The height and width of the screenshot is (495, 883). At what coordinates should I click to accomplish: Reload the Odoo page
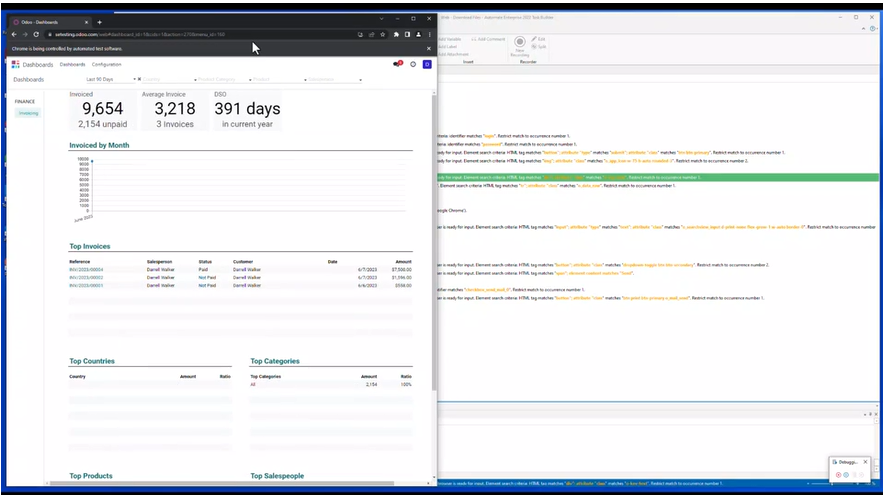(36, 34)
